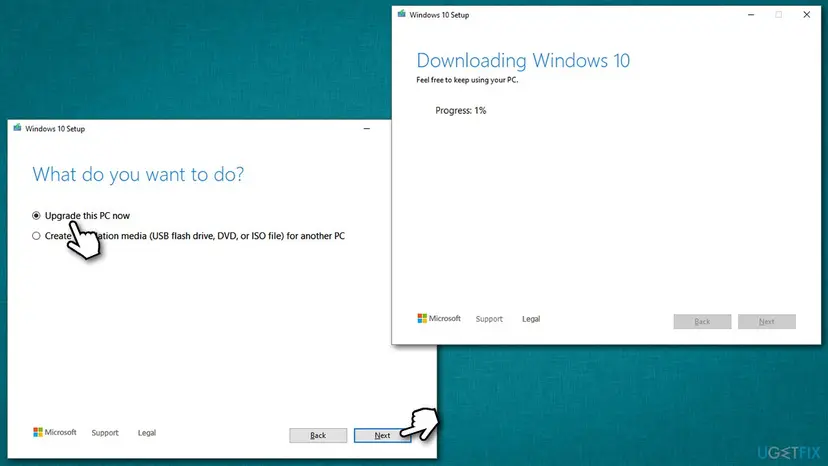The image size is (828, 466).
Task: Open the Support link in the left setup window
Action: (105, 433)
